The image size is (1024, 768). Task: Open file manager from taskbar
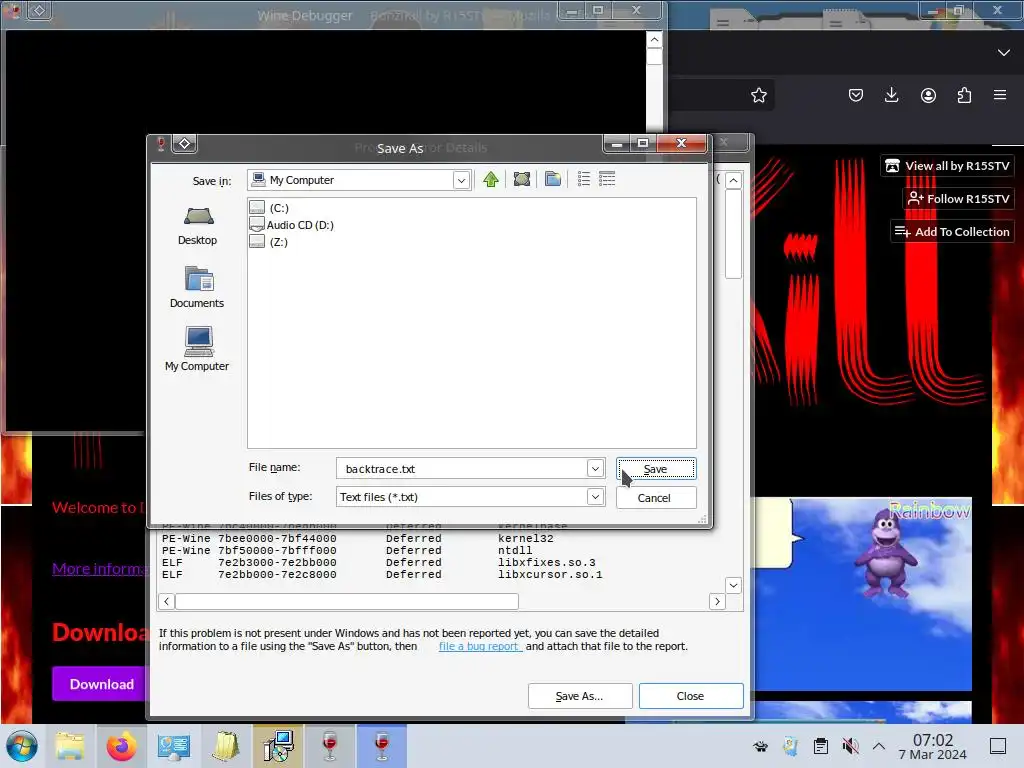coord(70,746)
